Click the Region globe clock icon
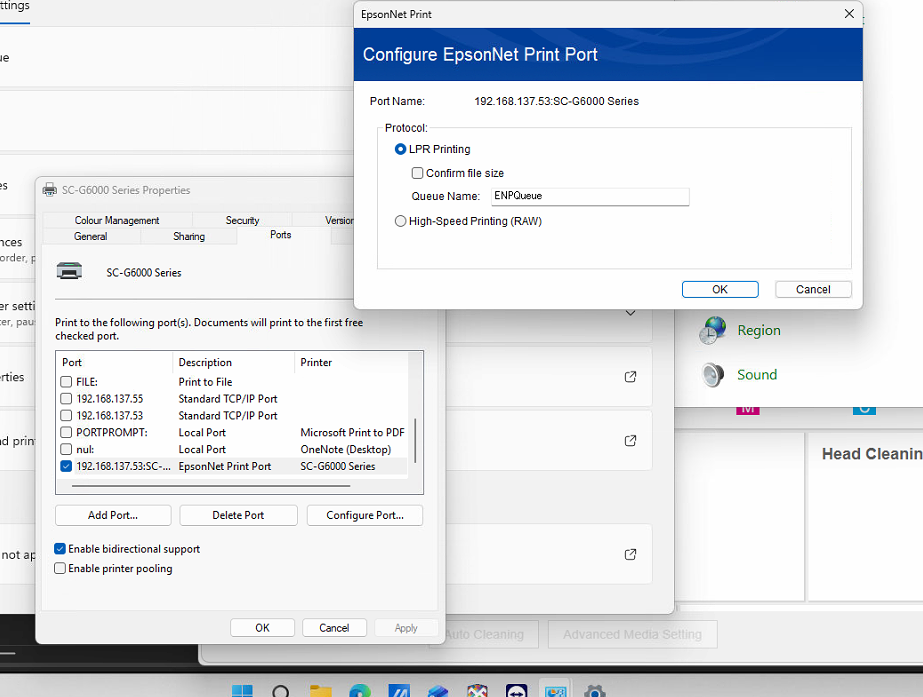Viewport: 923px width, 697px height. pos(713,330)
